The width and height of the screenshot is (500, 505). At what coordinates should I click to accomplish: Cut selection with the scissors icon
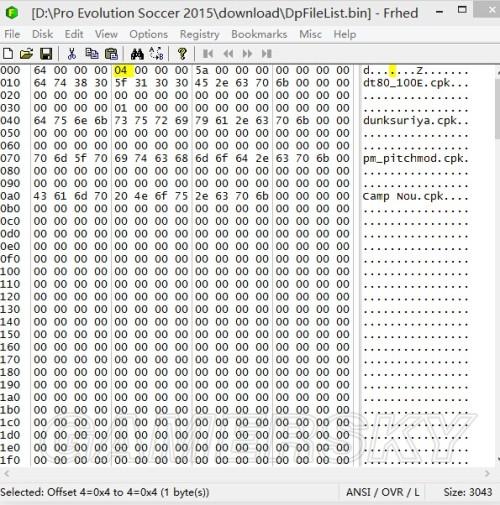(72, 53)
